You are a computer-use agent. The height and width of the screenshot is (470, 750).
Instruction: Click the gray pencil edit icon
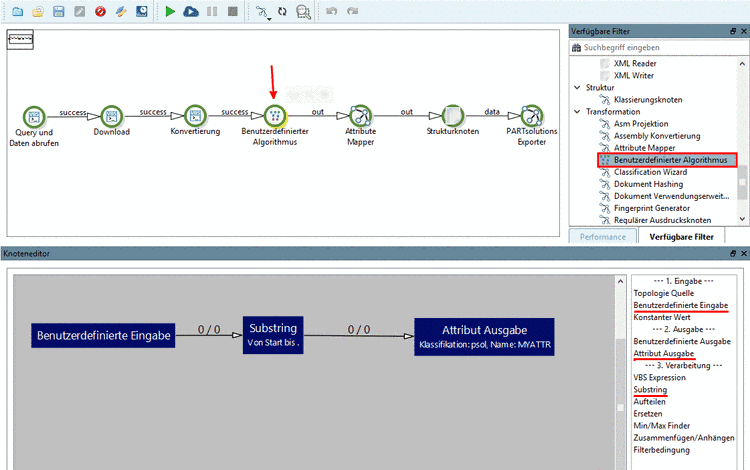(x=79, y=11)
